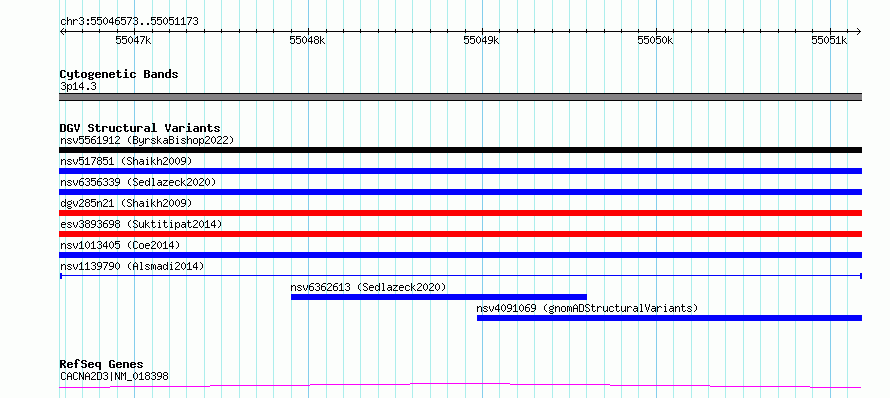Select the nsv517851 (Shaikh2009) blue bar
Screen dimensions: 890x398
coord(460,171)
